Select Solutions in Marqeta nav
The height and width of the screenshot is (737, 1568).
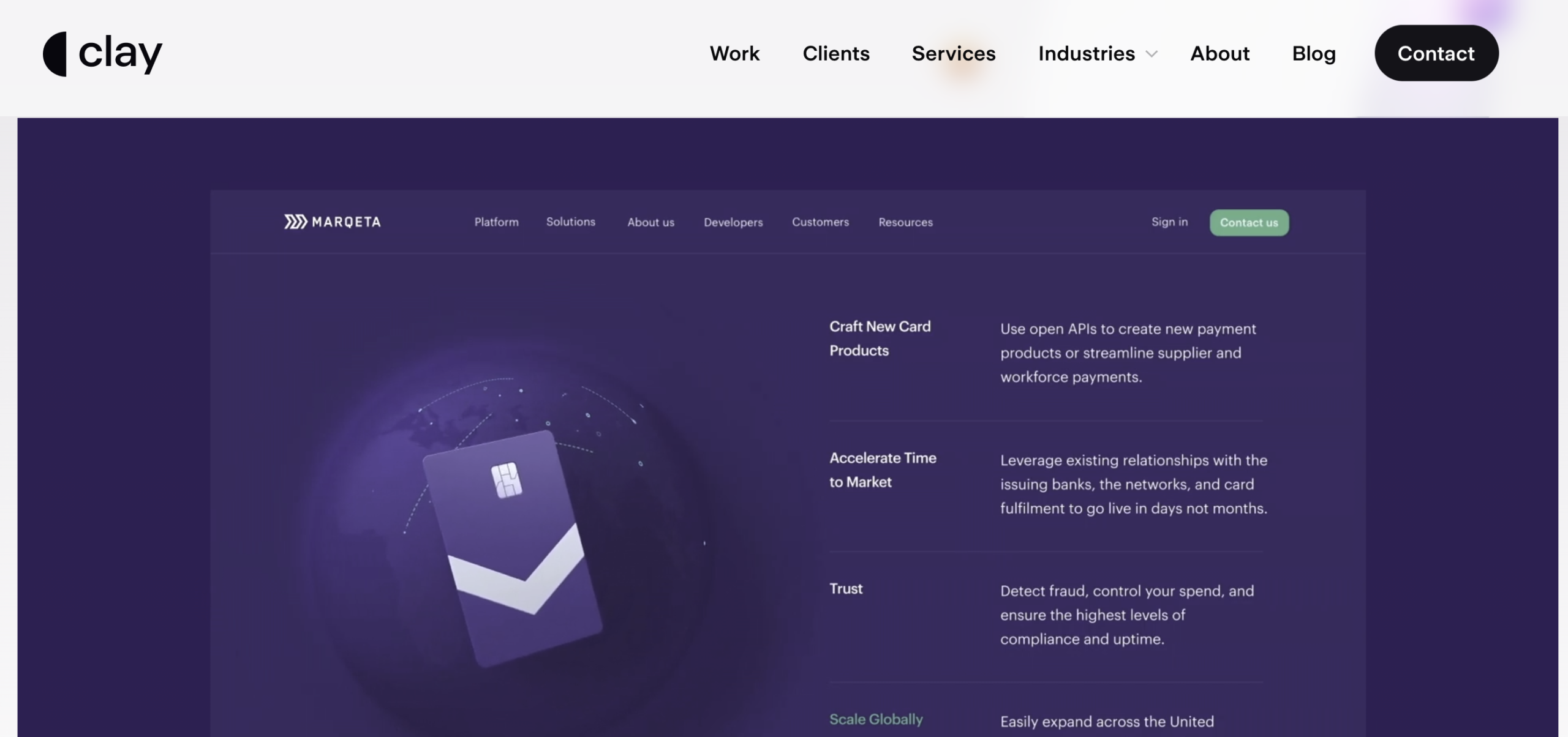[x=571, y=222]
